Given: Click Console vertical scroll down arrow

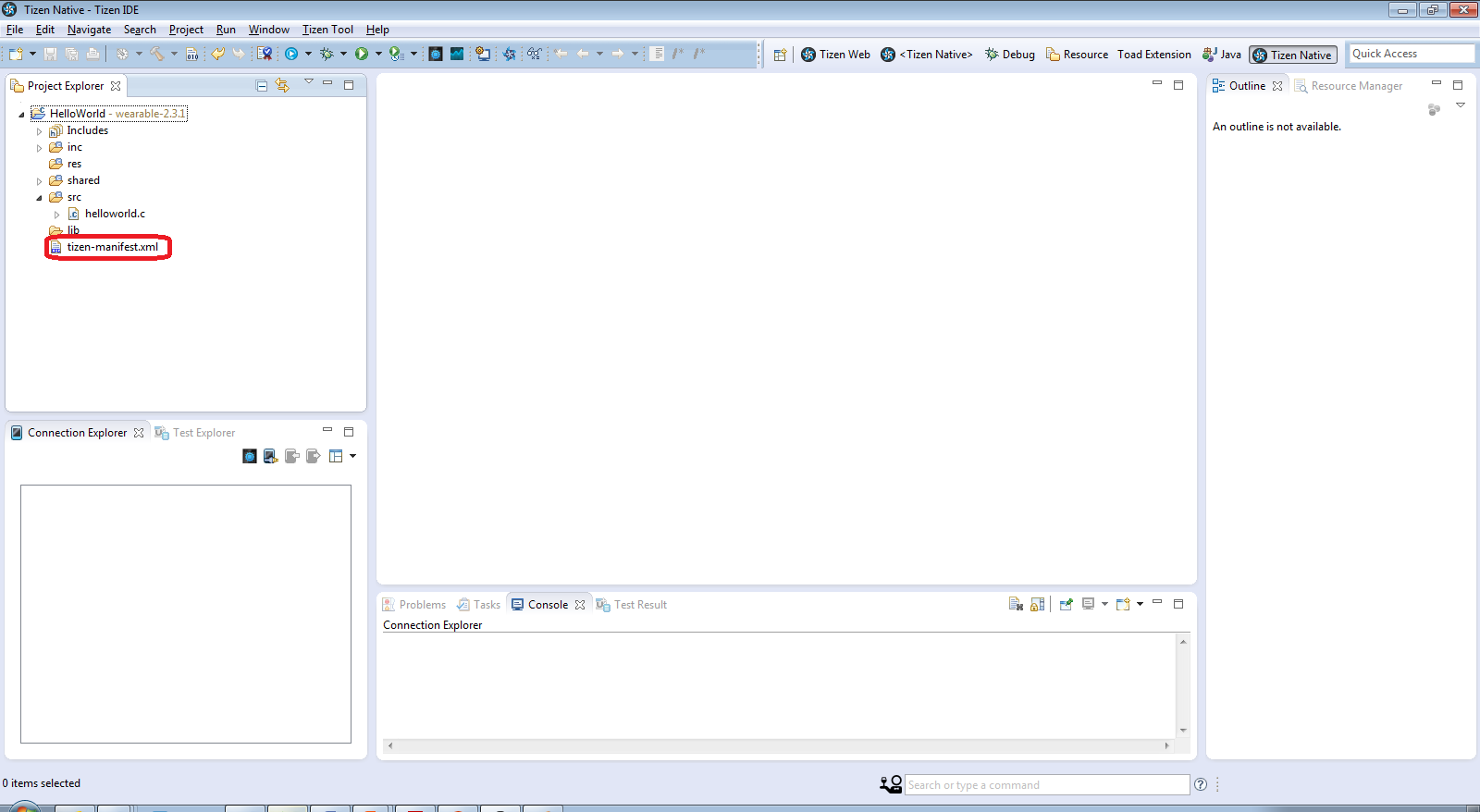Looking at the screenshot, I should [x=1183, y=731].
